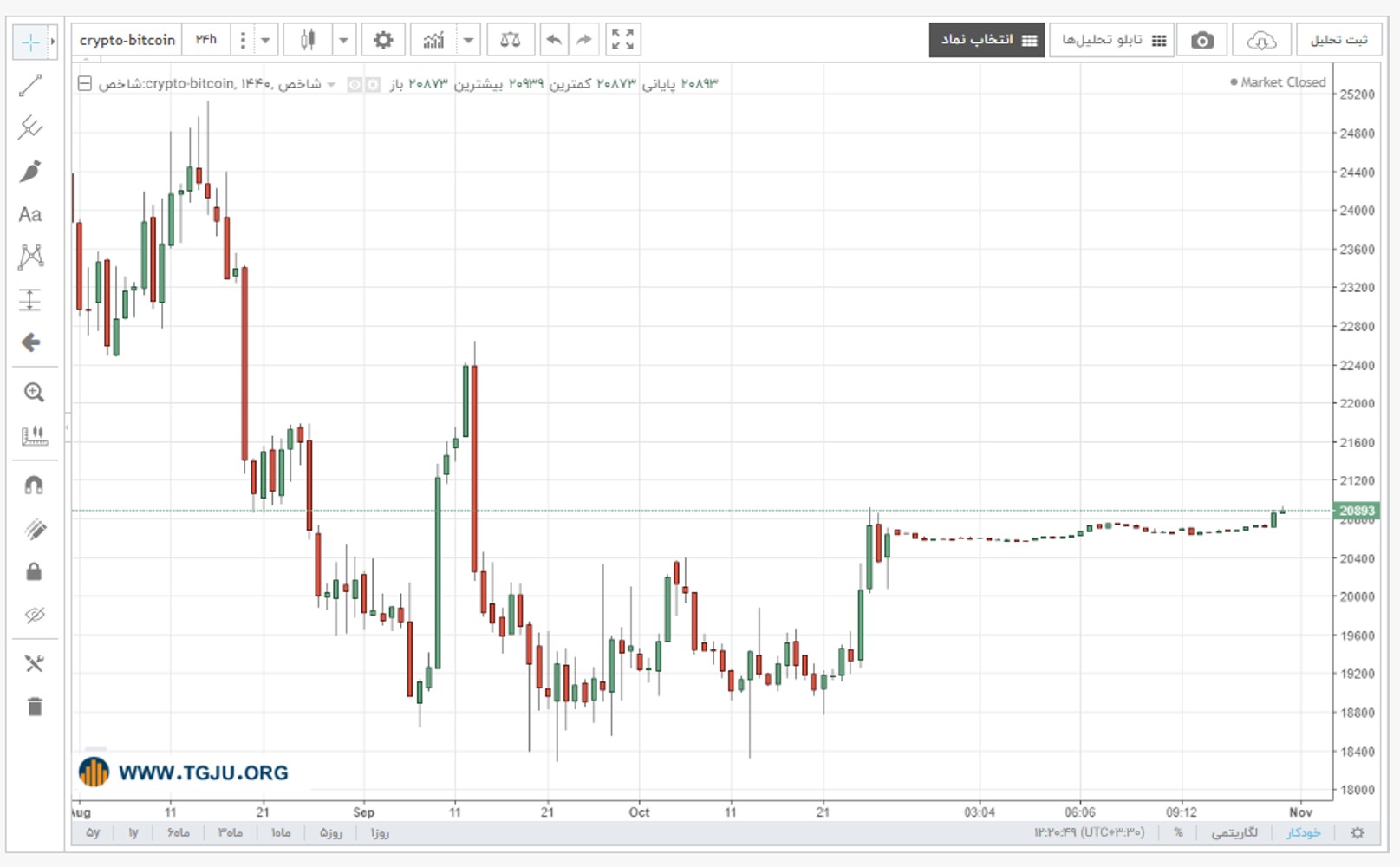Save chart using cloud icon

point(1260,41)
